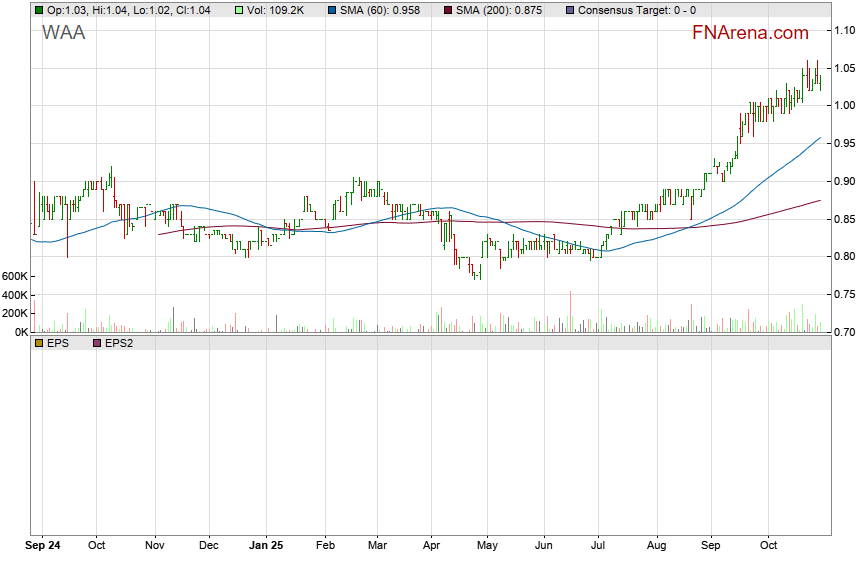Click the green OHLC price legend swatch
The image size is (859, 566).
click(38, 11)
